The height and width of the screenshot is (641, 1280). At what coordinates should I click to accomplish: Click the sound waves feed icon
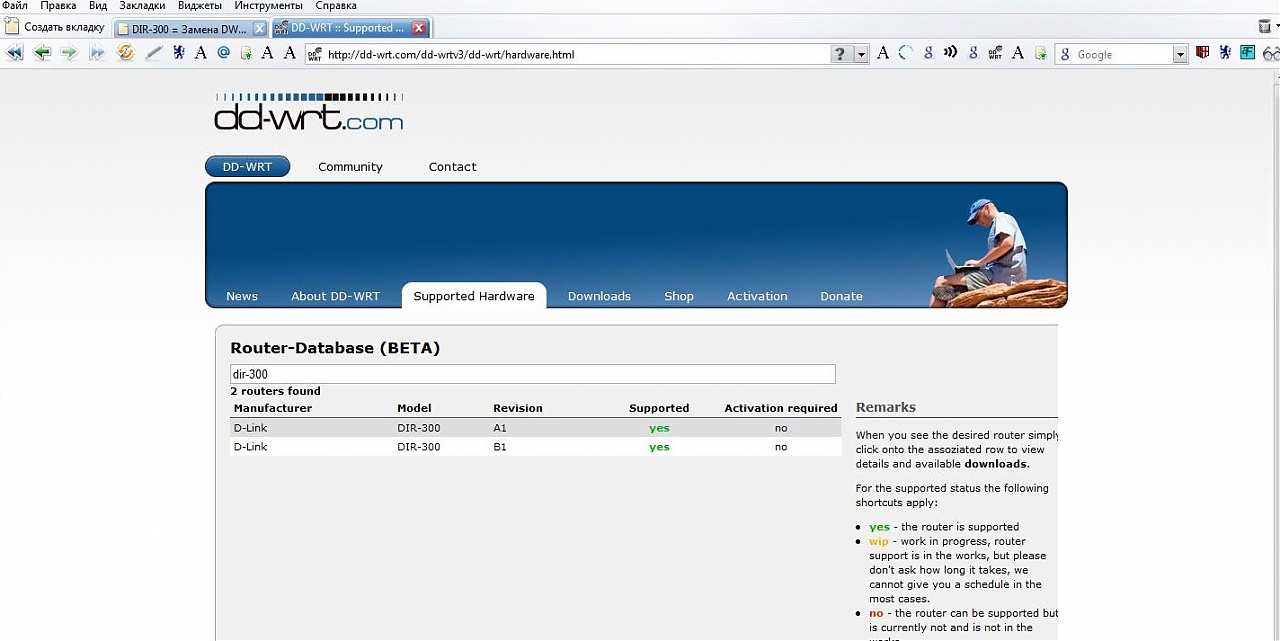coord(950,53)
